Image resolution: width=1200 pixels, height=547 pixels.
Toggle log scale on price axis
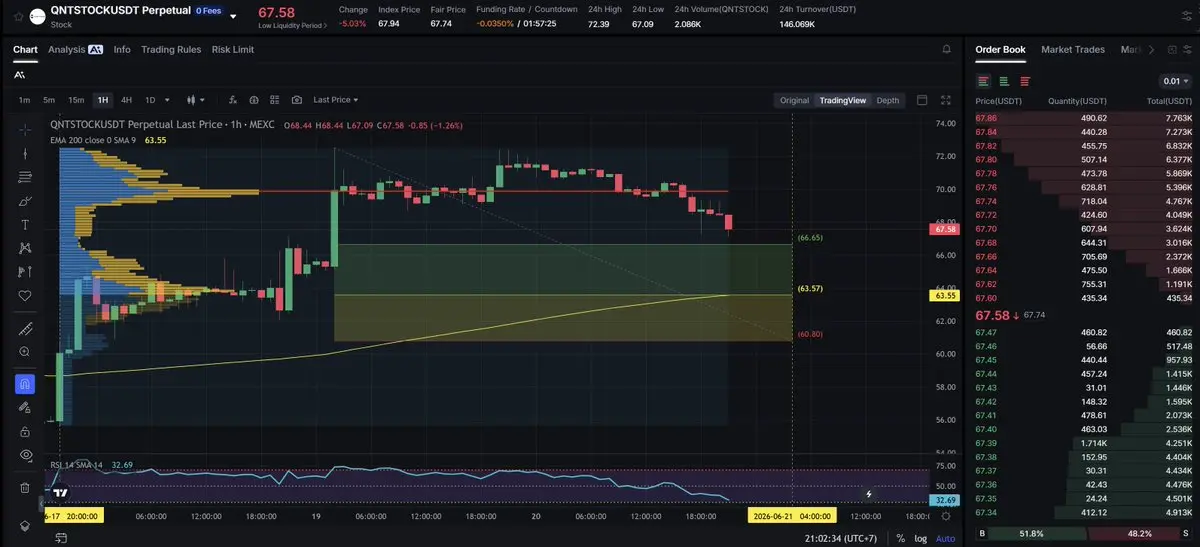pos(920,539)
